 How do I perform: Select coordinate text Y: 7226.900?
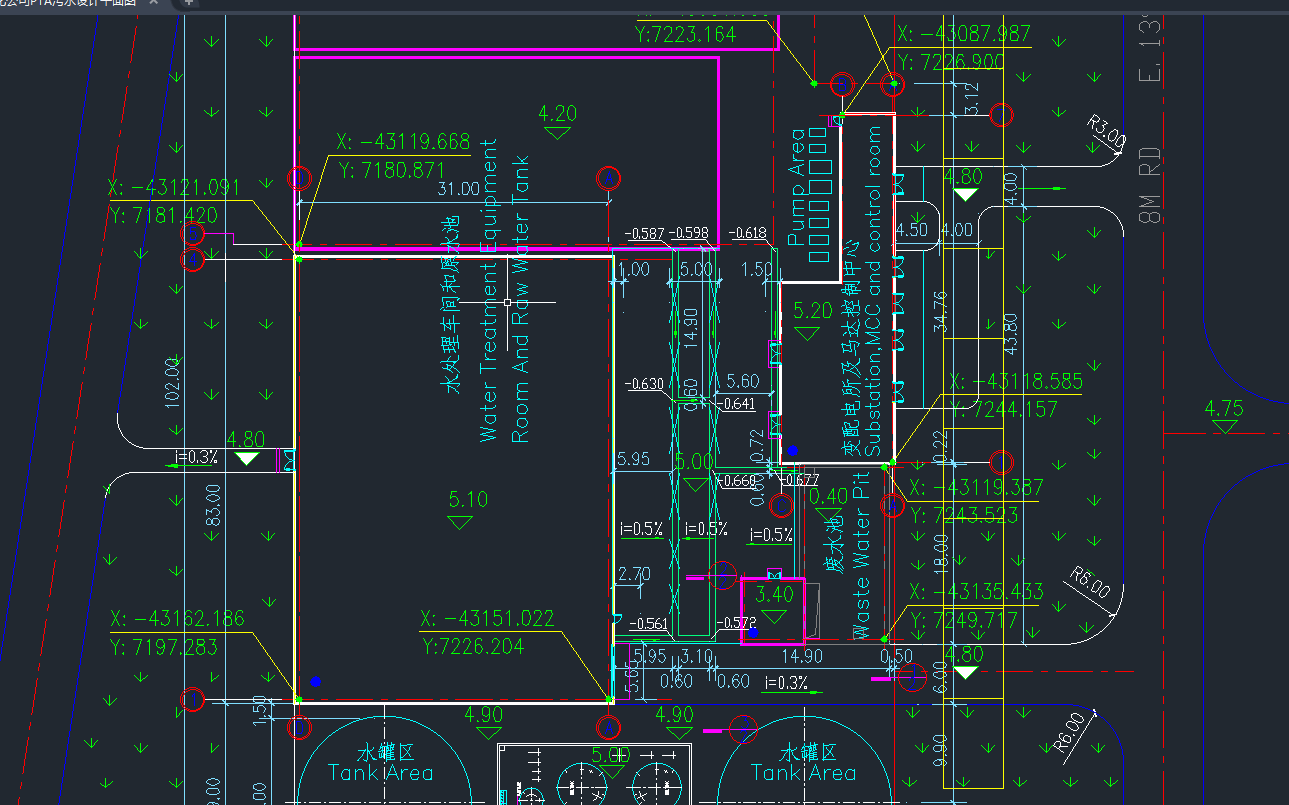951,62
